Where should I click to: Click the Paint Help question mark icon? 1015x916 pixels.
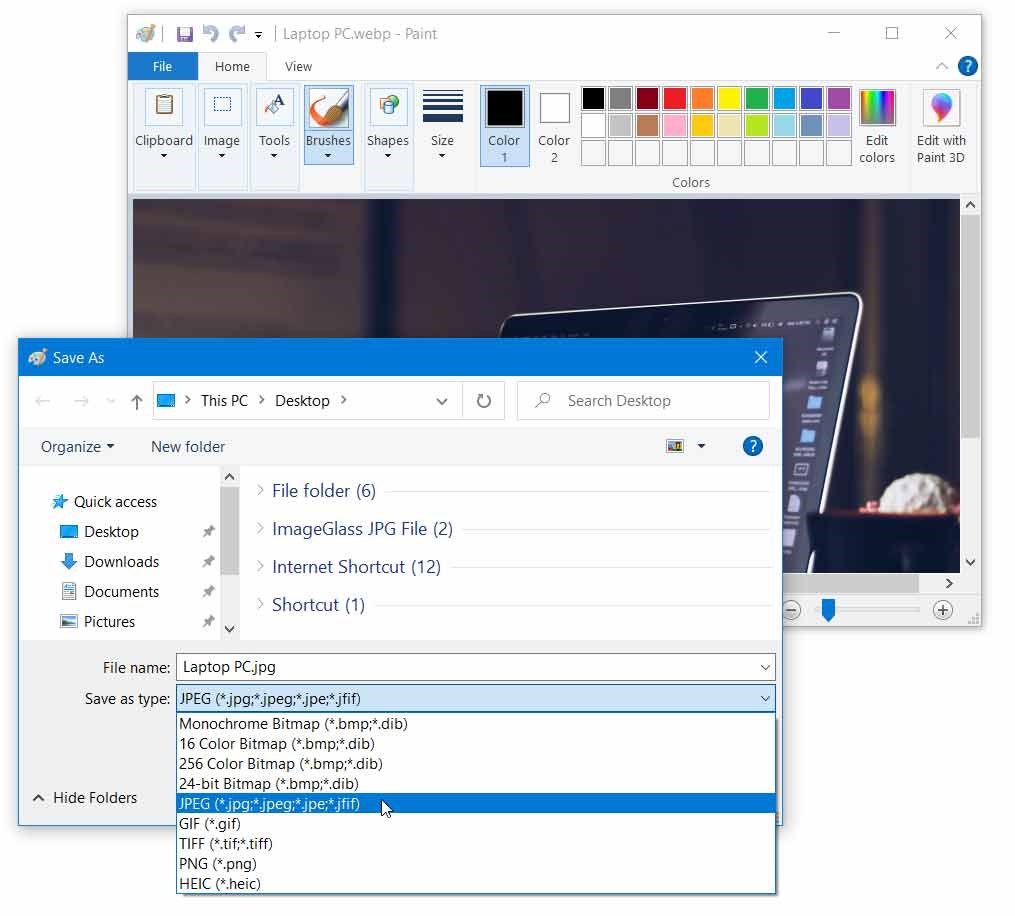[x=967, y=66]
